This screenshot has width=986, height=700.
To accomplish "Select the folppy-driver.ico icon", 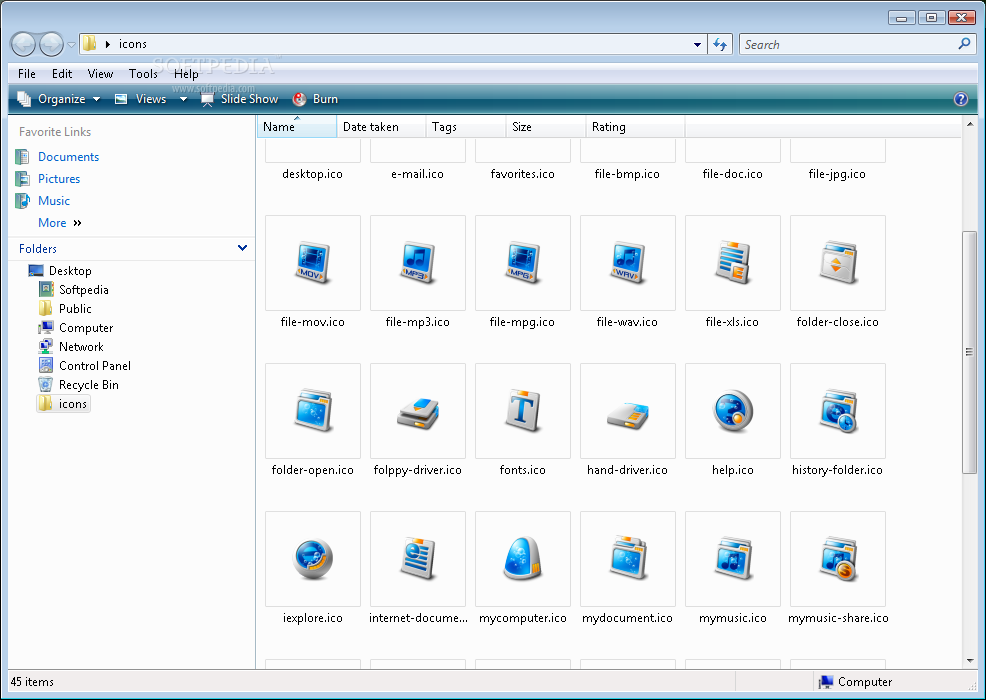I will [x=418, y=411].
